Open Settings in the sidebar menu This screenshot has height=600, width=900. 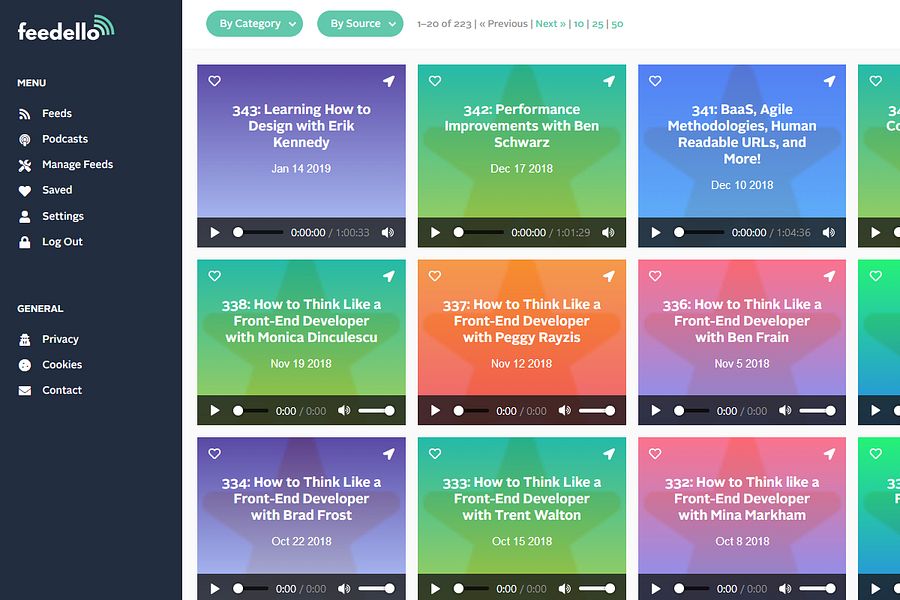63,216
